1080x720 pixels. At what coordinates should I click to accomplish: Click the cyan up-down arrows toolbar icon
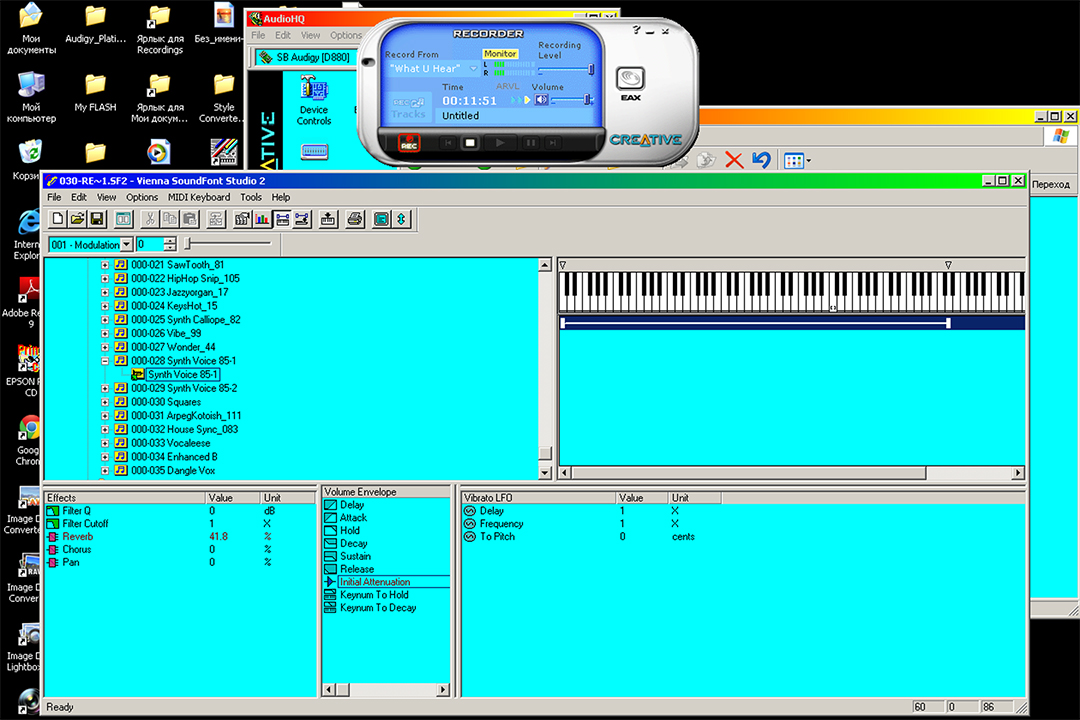(401, 219)
